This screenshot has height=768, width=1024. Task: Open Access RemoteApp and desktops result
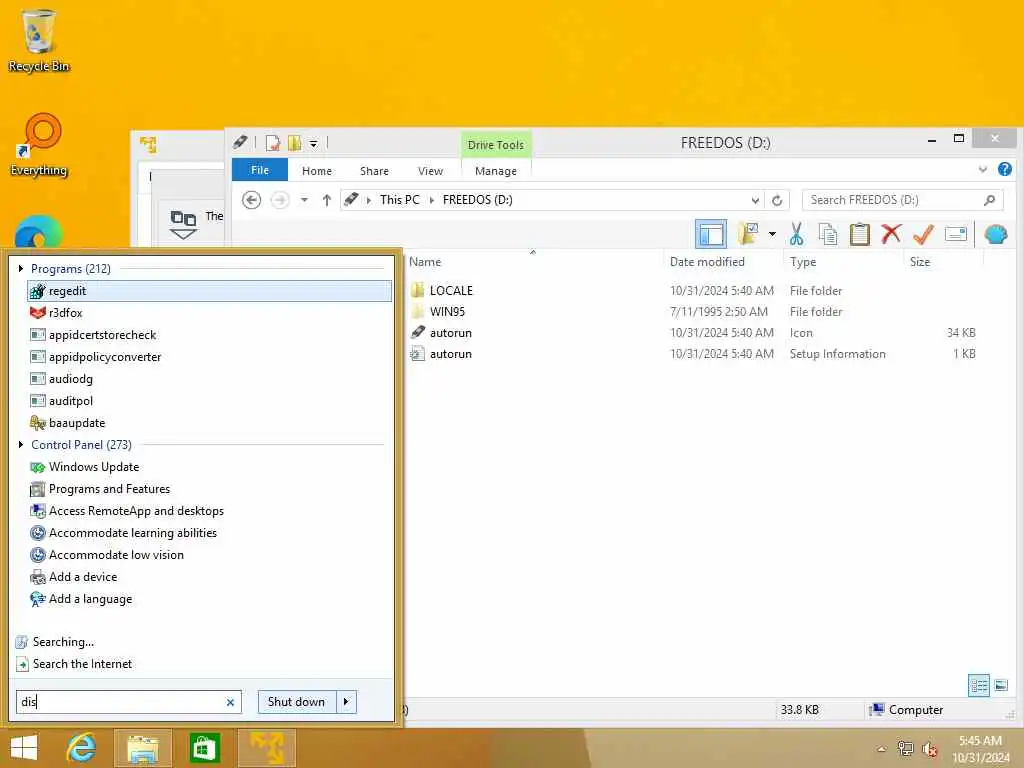(209, 511)
